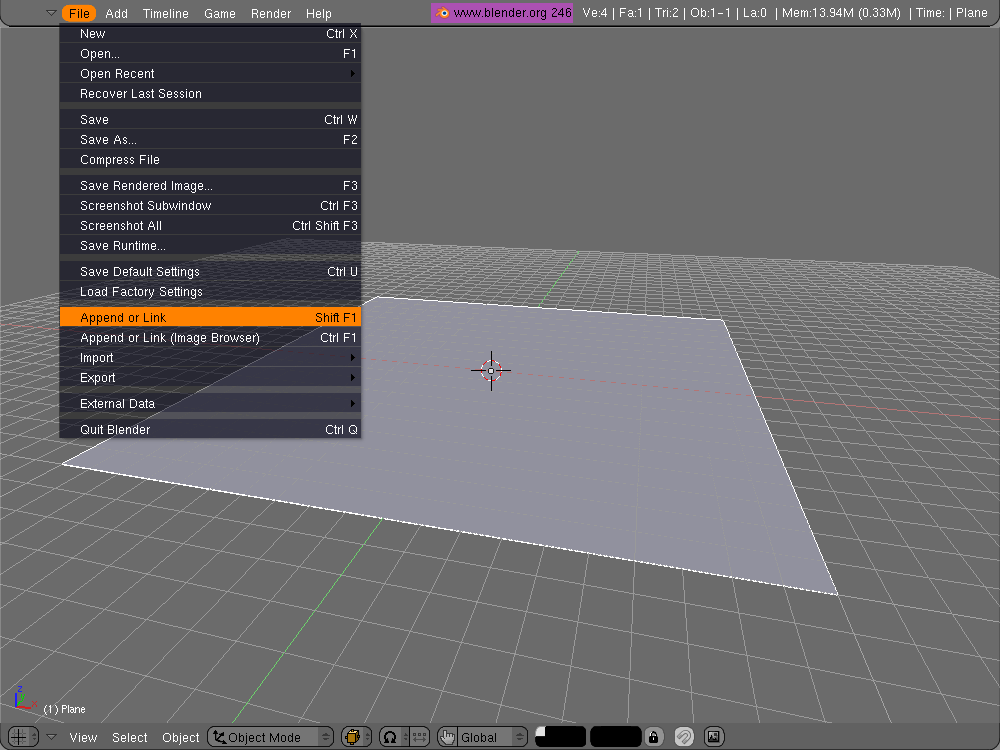Click the 3D View window type icon
This screenshot has width=1000, height=750.
coord(18,737)
